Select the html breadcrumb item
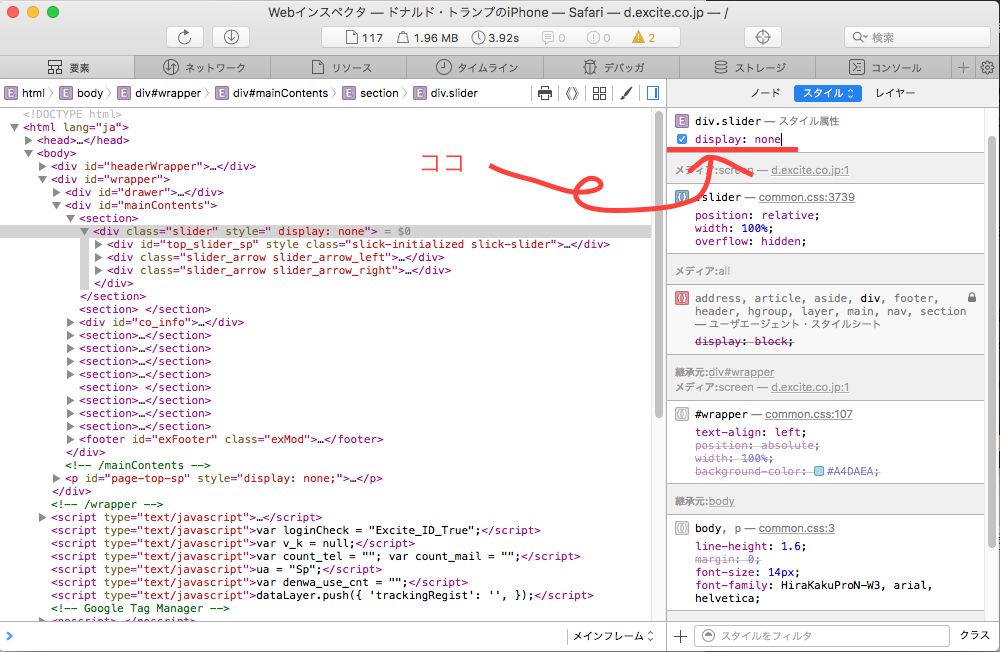The image size is (1000, 652). (x=25, y=93)
